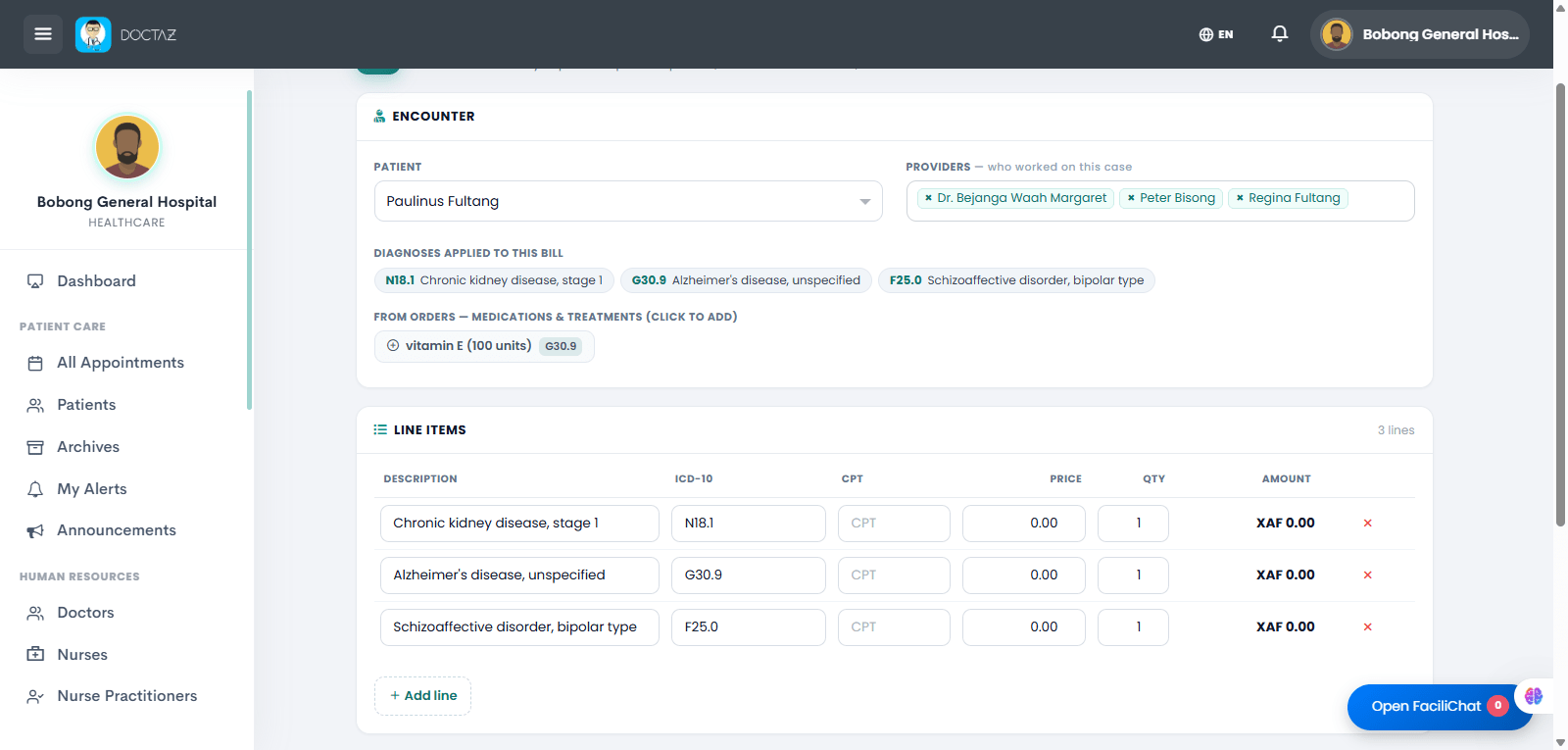Edit description Schizoaffective disorder, bipolar type
The height and width of the screenshot is (750, 1568).
(519, 627)
